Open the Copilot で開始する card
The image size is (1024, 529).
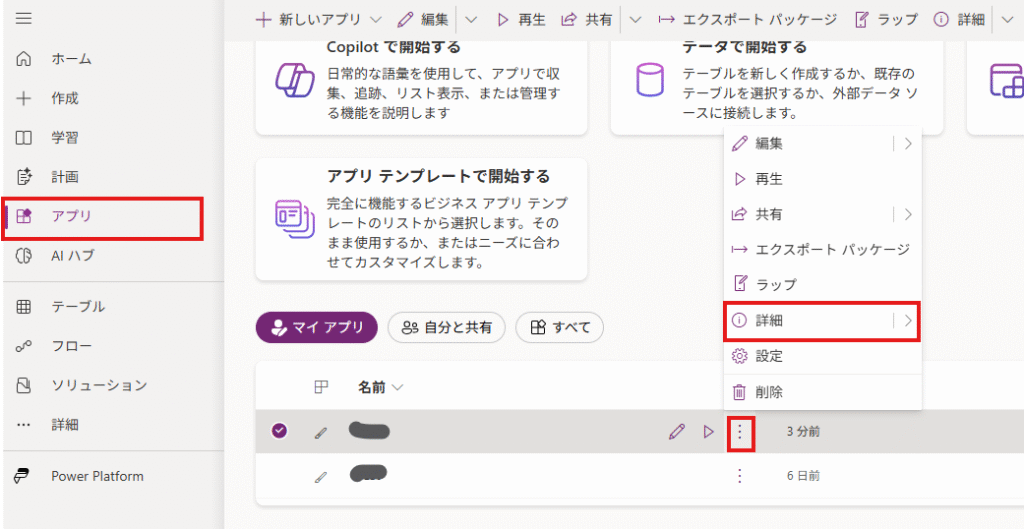[421, 87]
